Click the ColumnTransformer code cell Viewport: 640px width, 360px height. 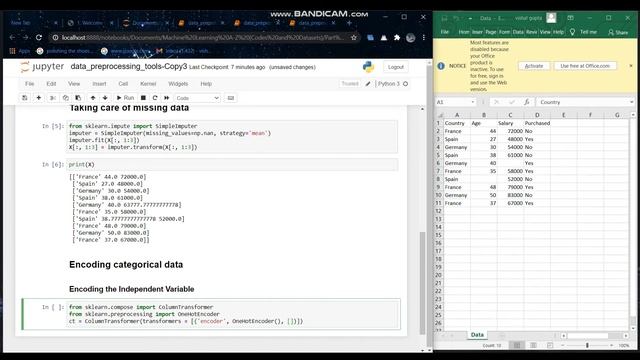pyautogui.click(x=232, y=314)
